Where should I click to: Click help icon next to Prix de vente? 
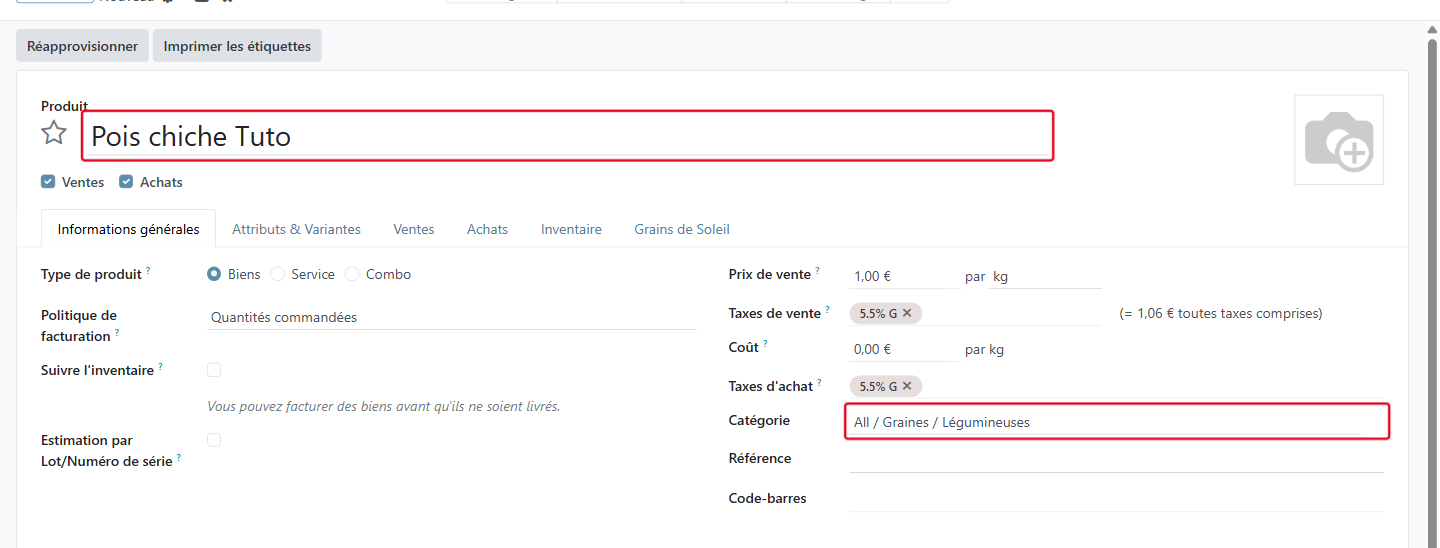coord(817,271)
